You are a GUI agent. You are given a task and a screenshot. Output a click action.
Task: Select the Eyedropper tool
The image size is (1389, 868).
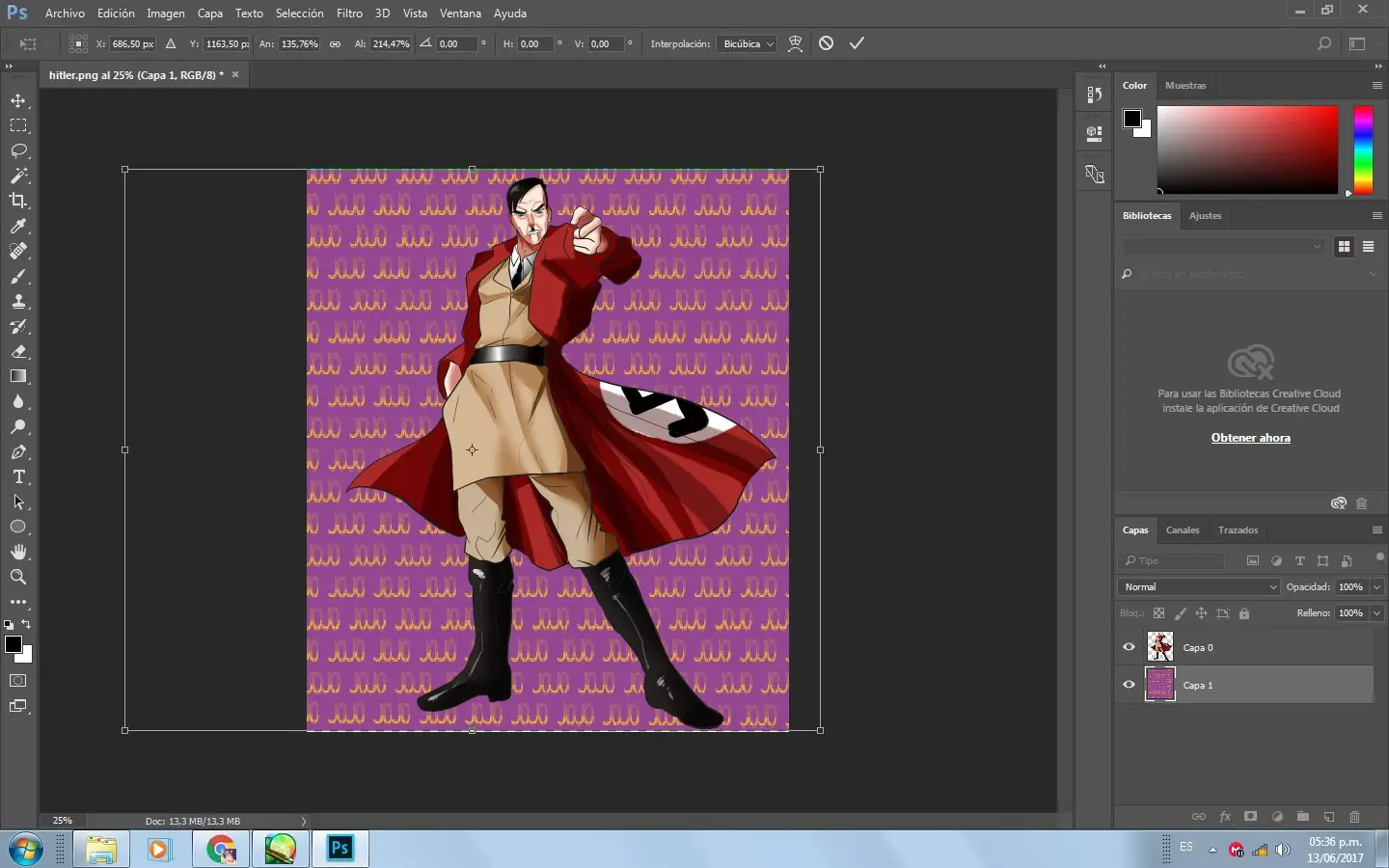coord(18,226)
